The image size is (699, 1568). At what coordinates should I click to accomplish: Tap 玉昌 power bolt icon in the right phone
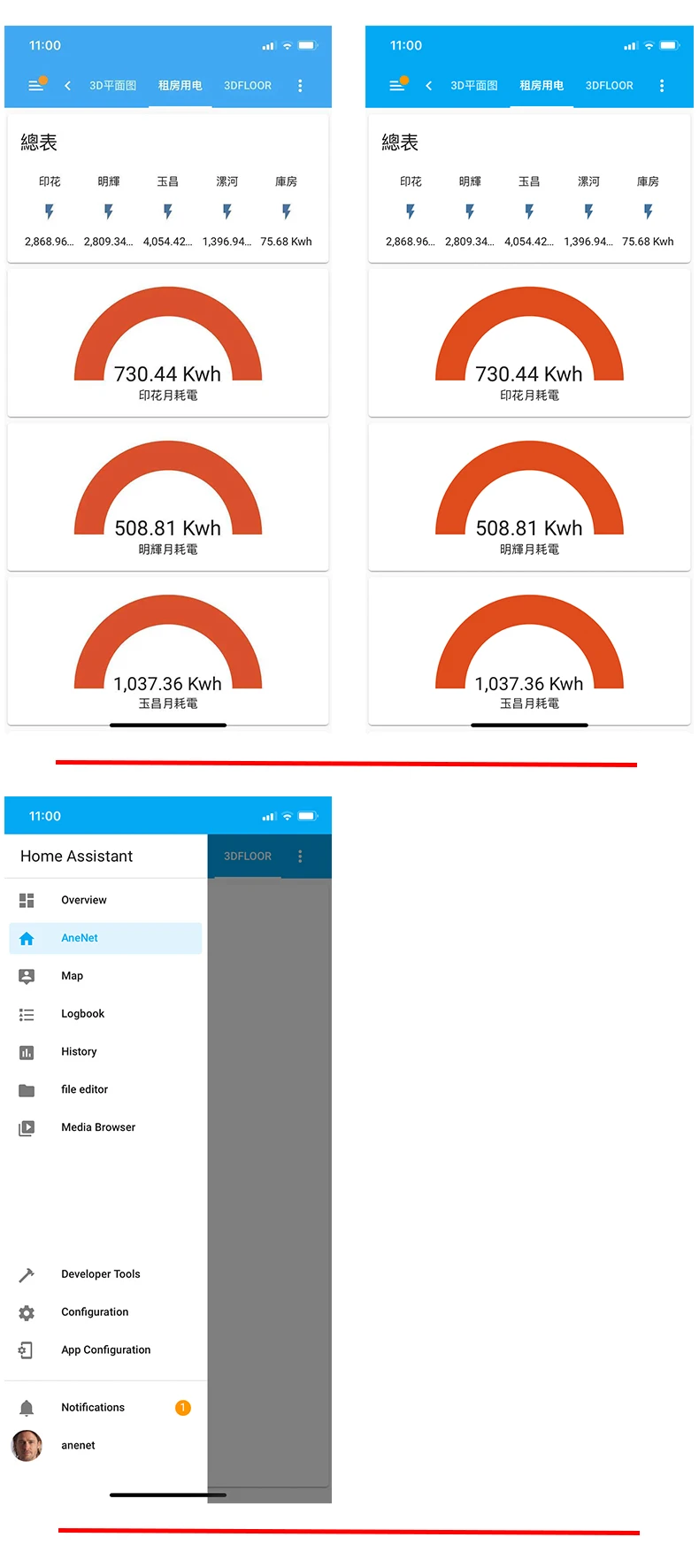pos(529,211)
